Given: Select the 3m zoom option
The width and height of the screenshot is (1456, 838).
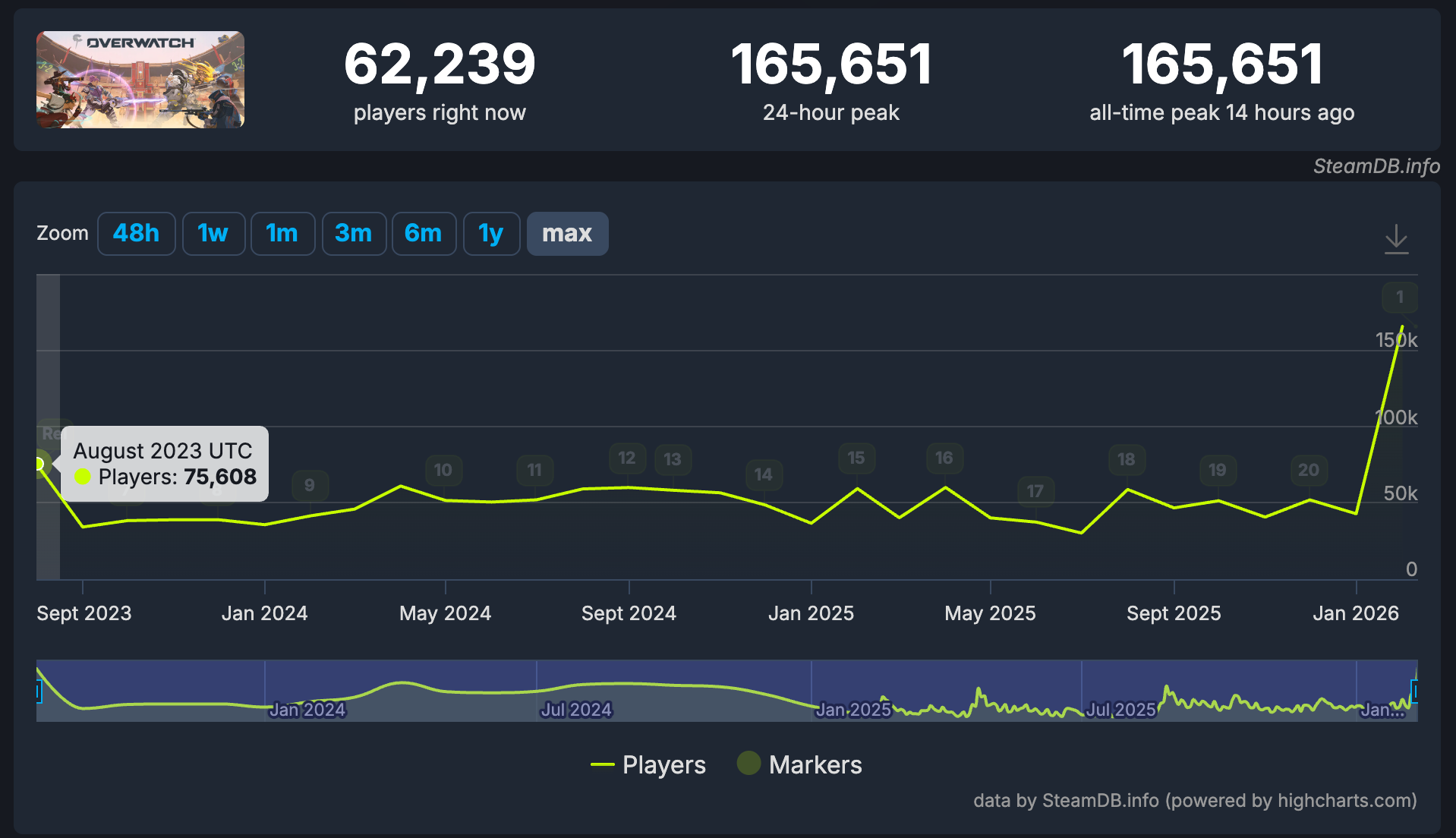Looking at the screenshot, I should (x=354, y=234).
